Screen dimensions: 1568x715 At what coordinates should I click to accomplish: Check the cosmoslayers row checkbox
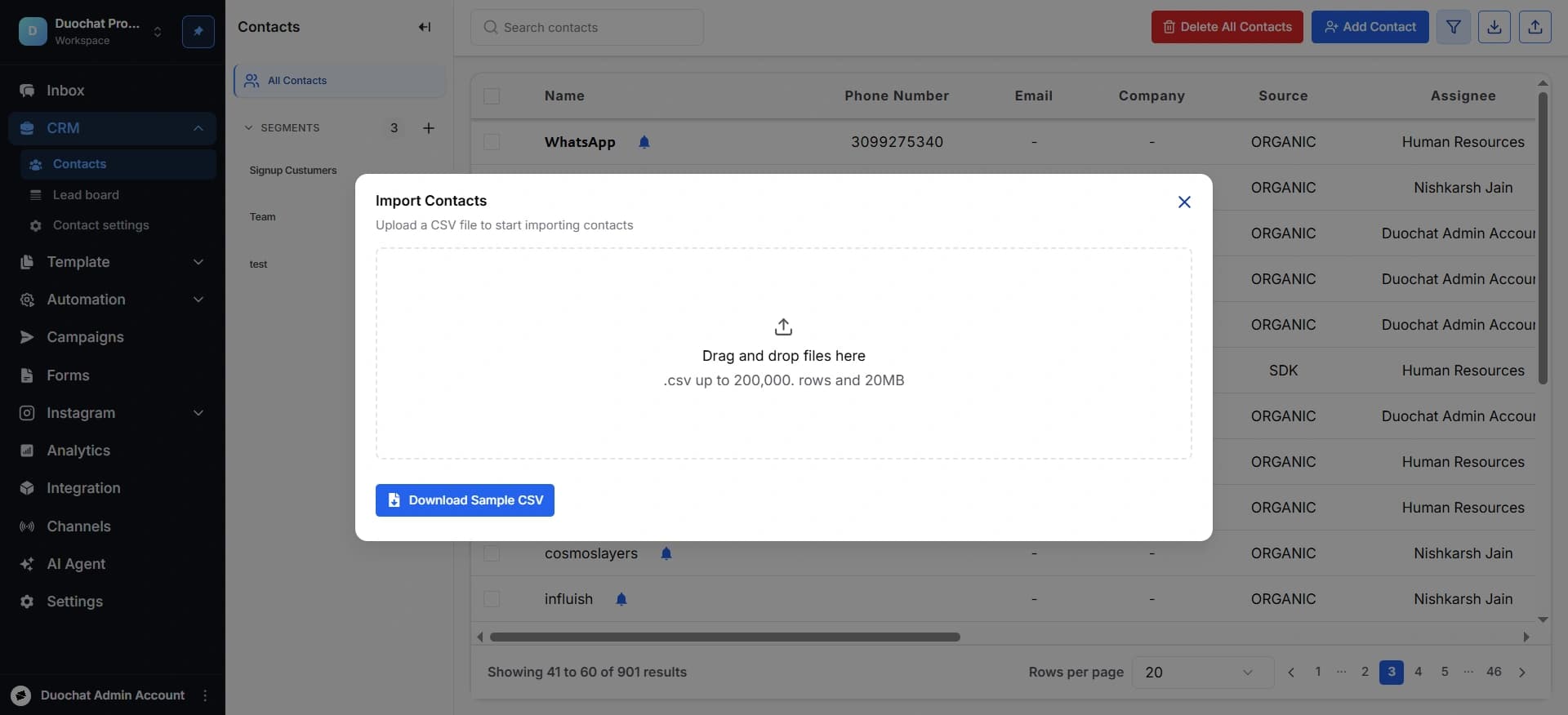point(492,553)
